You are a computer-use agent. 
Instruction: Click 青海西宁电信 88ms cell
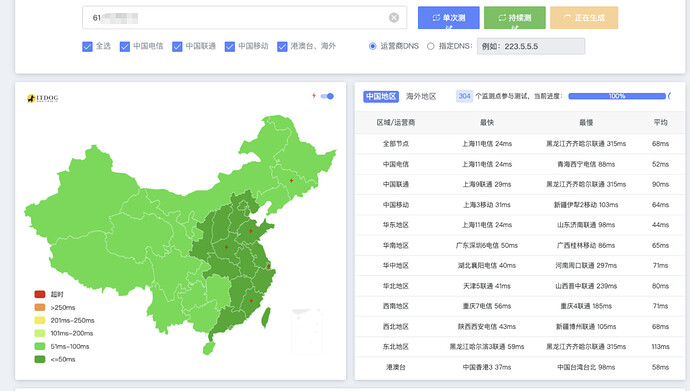[x=586, y=164]
